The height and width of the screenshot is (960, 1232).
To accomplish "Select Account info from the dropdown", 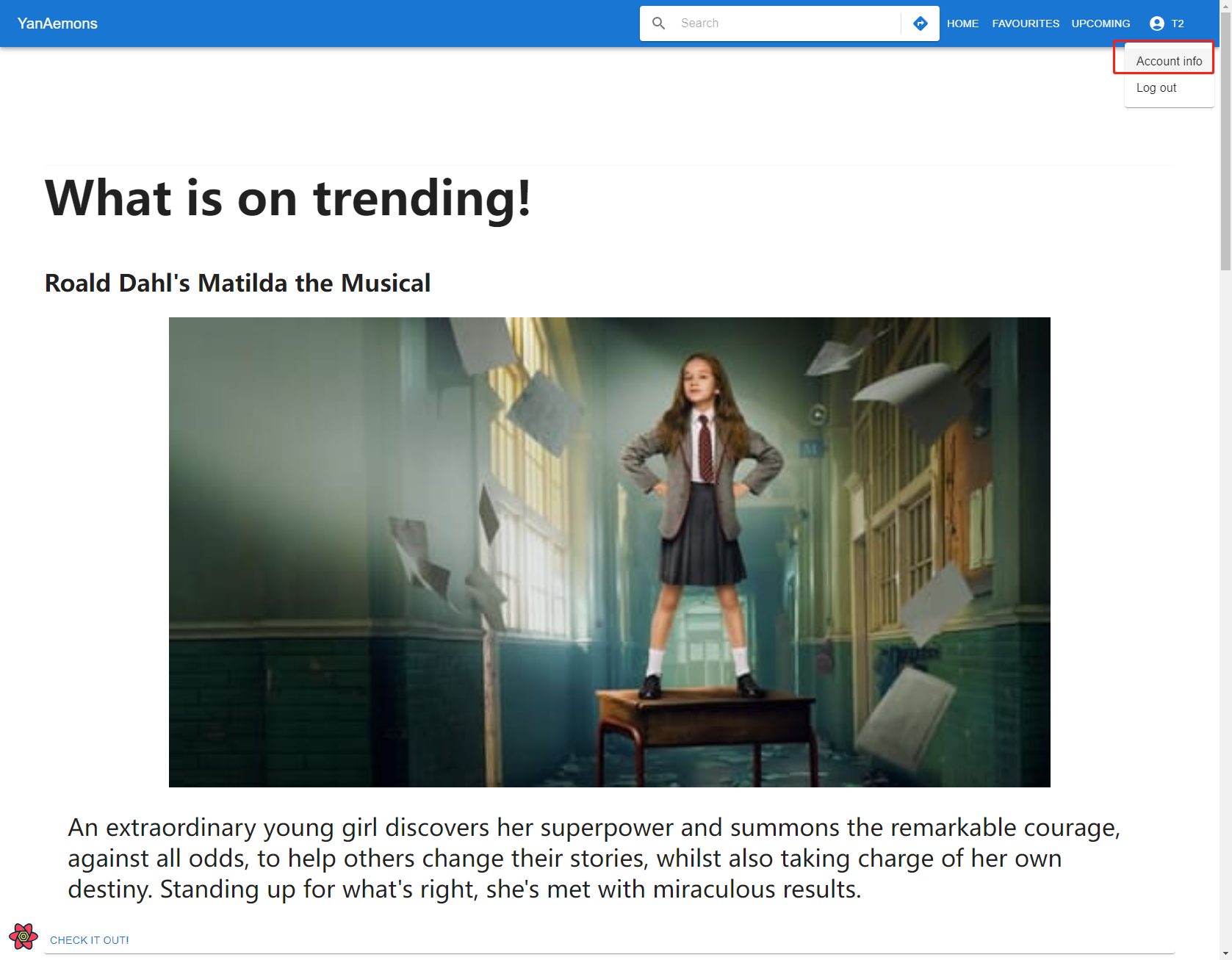I will click(x=1169, y=61).
